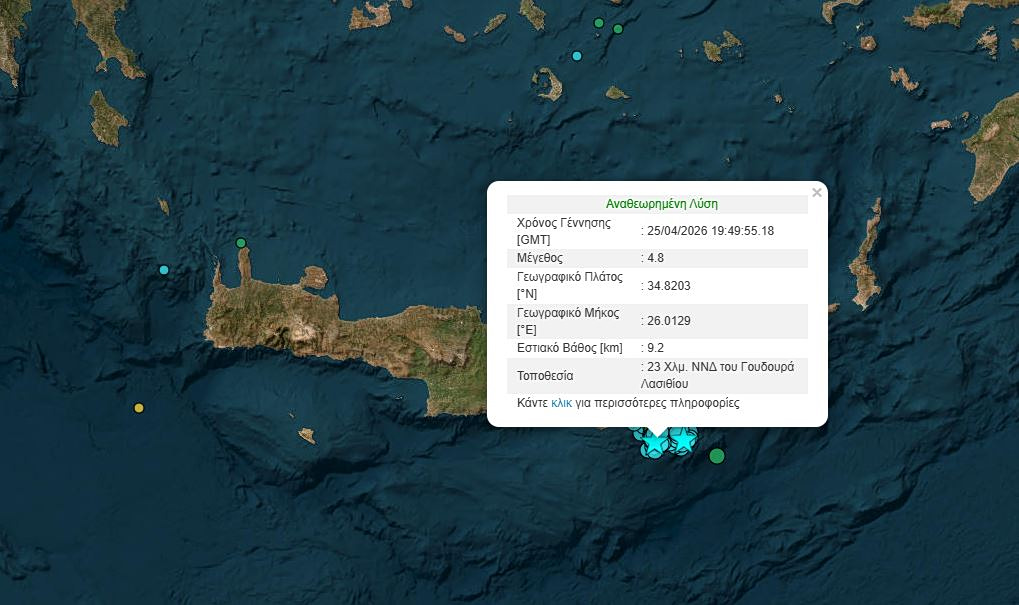Click the origin time 25/04/2026 19:49:55.18

pos(710,231)
